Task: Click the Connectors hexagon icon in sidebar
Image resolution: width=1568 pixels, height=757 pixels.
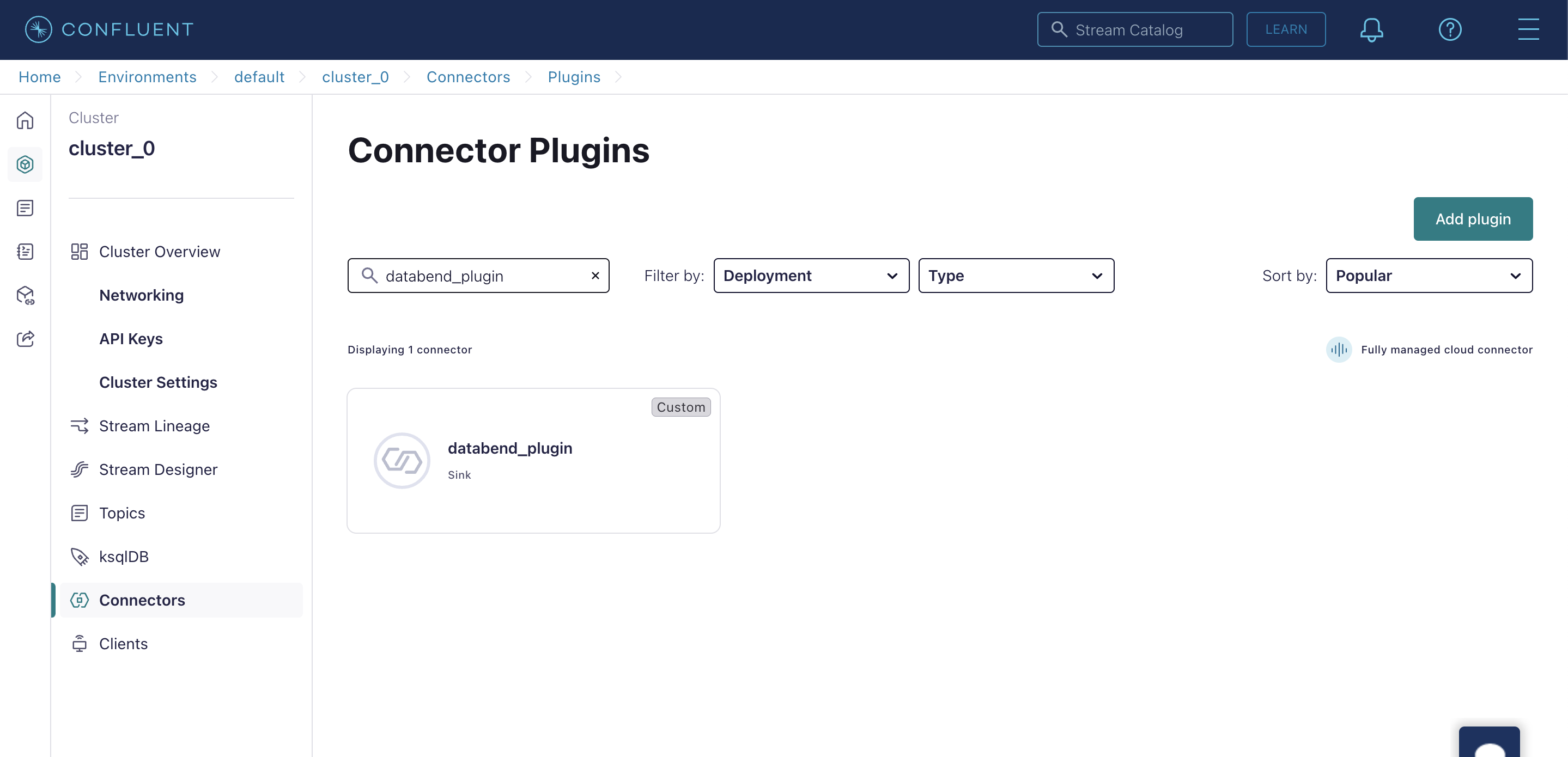Action: 80,600
